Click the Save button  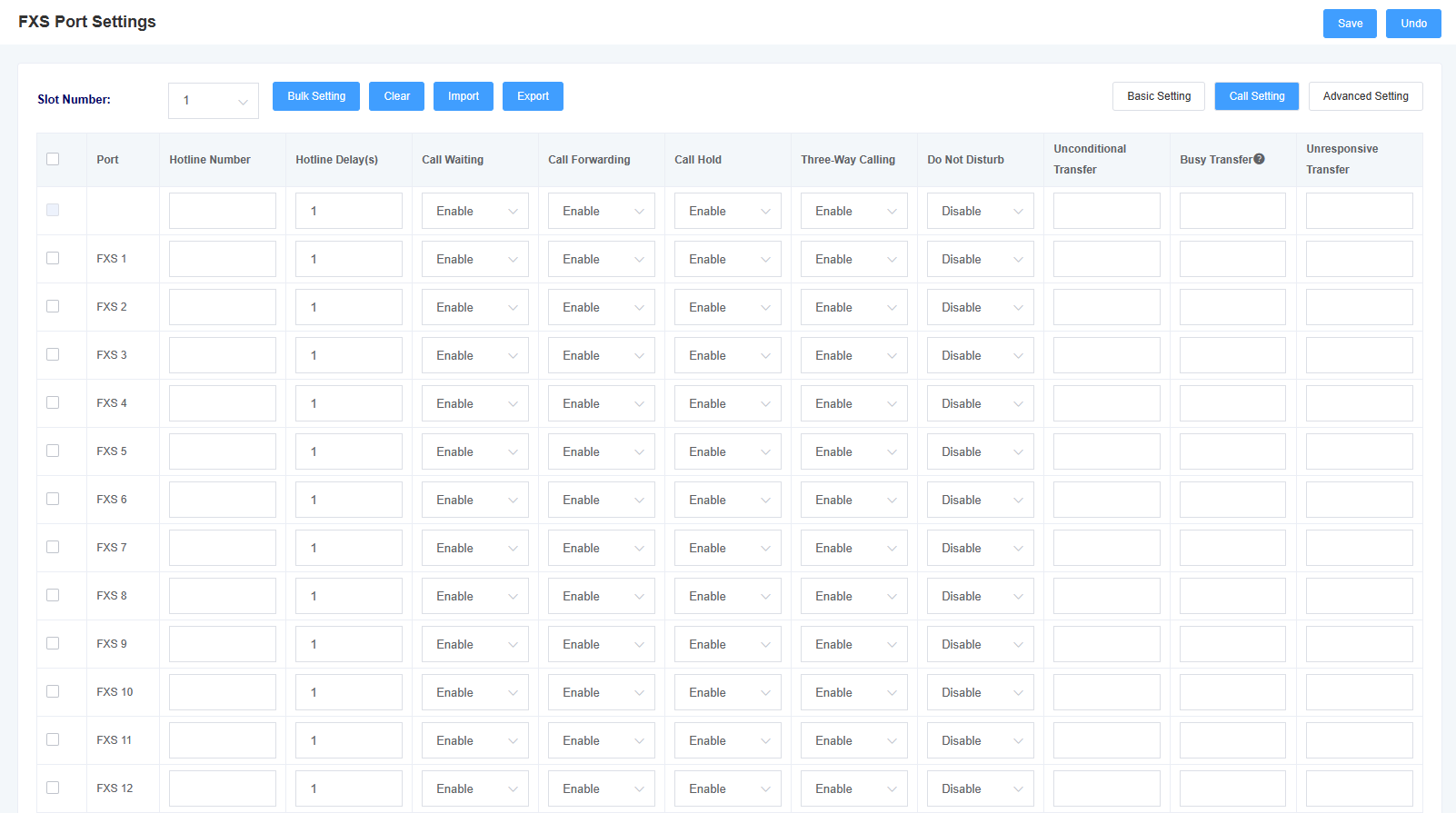click(x=1350, y=24)
